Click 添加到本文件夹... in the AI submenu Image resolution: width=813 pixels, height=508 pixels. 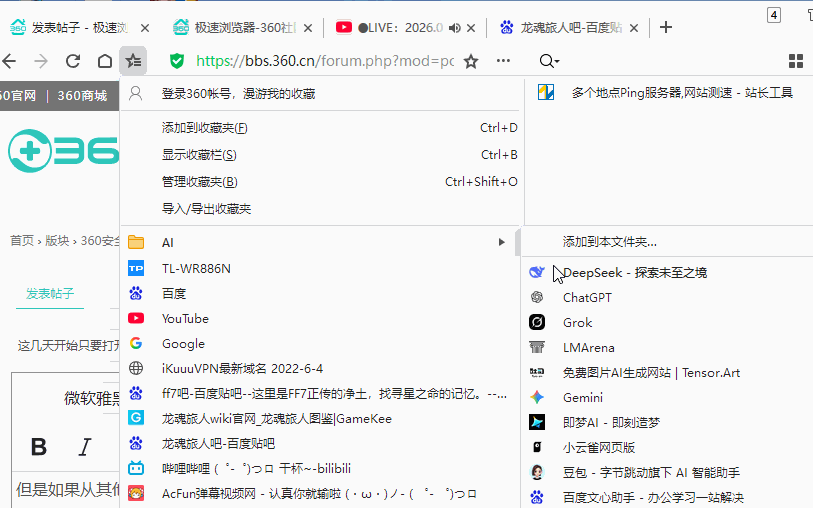(x=667, y=242)
